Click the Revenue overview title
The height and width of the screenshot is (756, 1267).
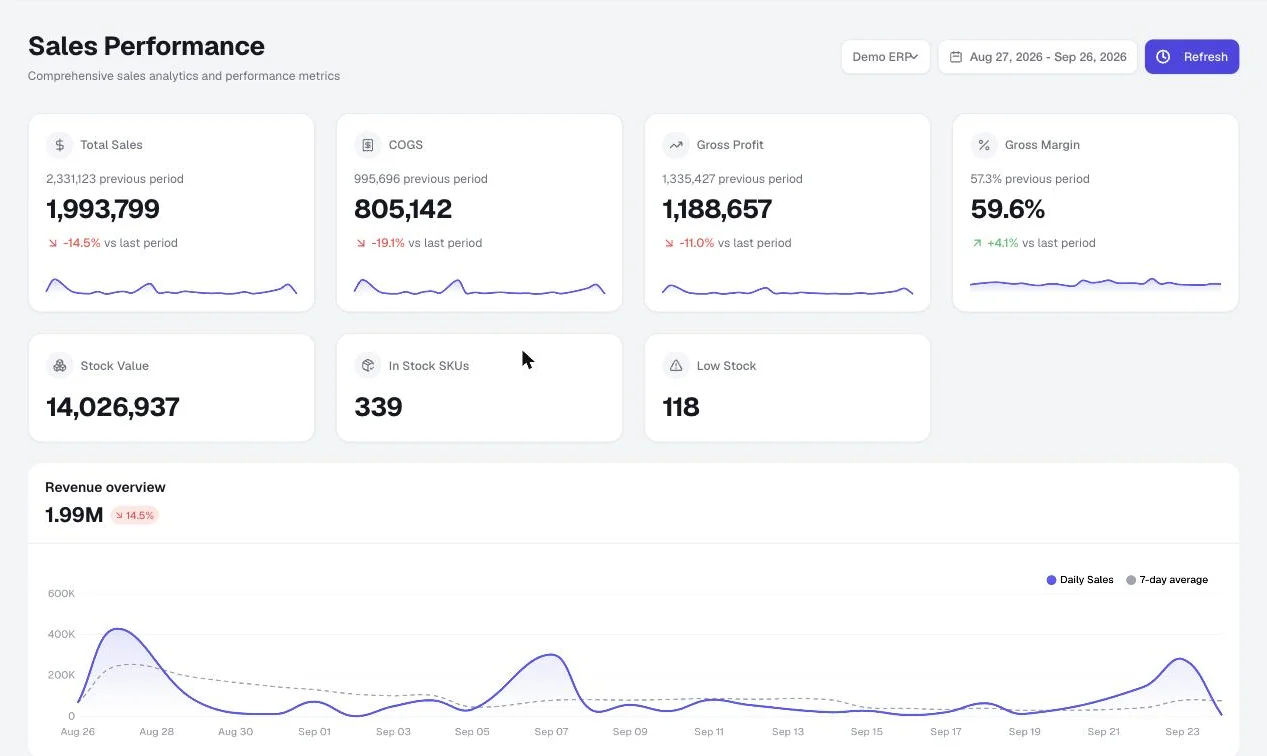(x=105, y=488)
